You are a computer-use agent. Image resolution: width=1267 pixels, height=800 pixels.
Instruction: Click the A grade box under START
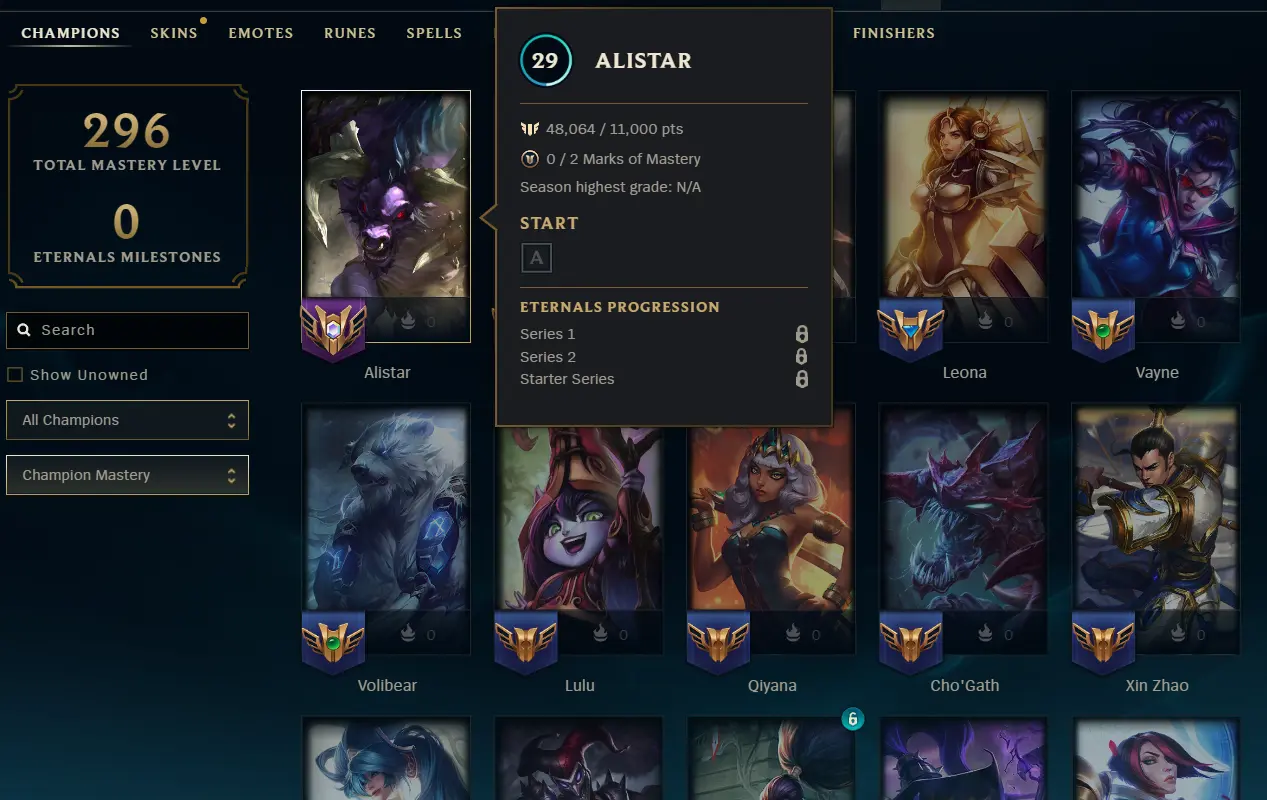coord(536,258)
